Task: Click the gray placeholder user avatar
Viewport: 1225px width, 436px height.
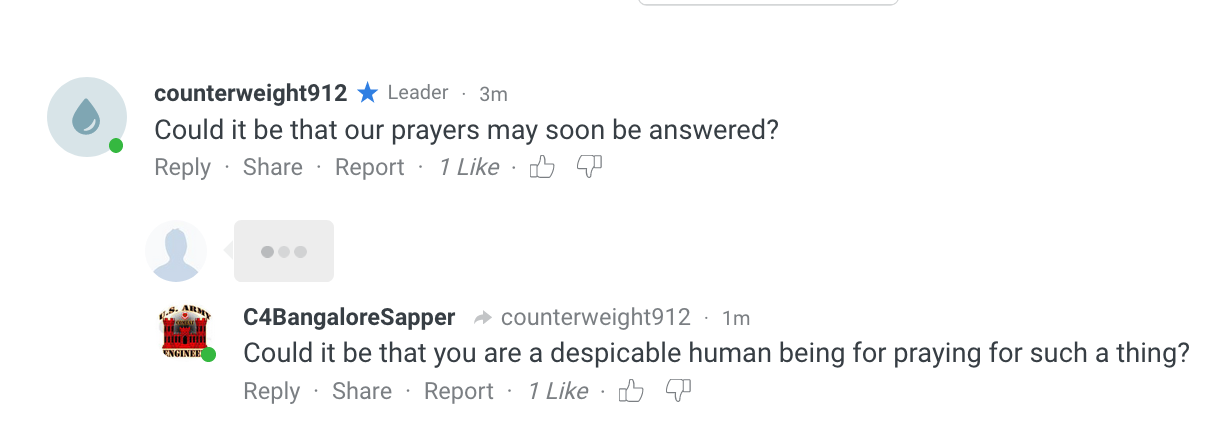Action: [176, 251]
